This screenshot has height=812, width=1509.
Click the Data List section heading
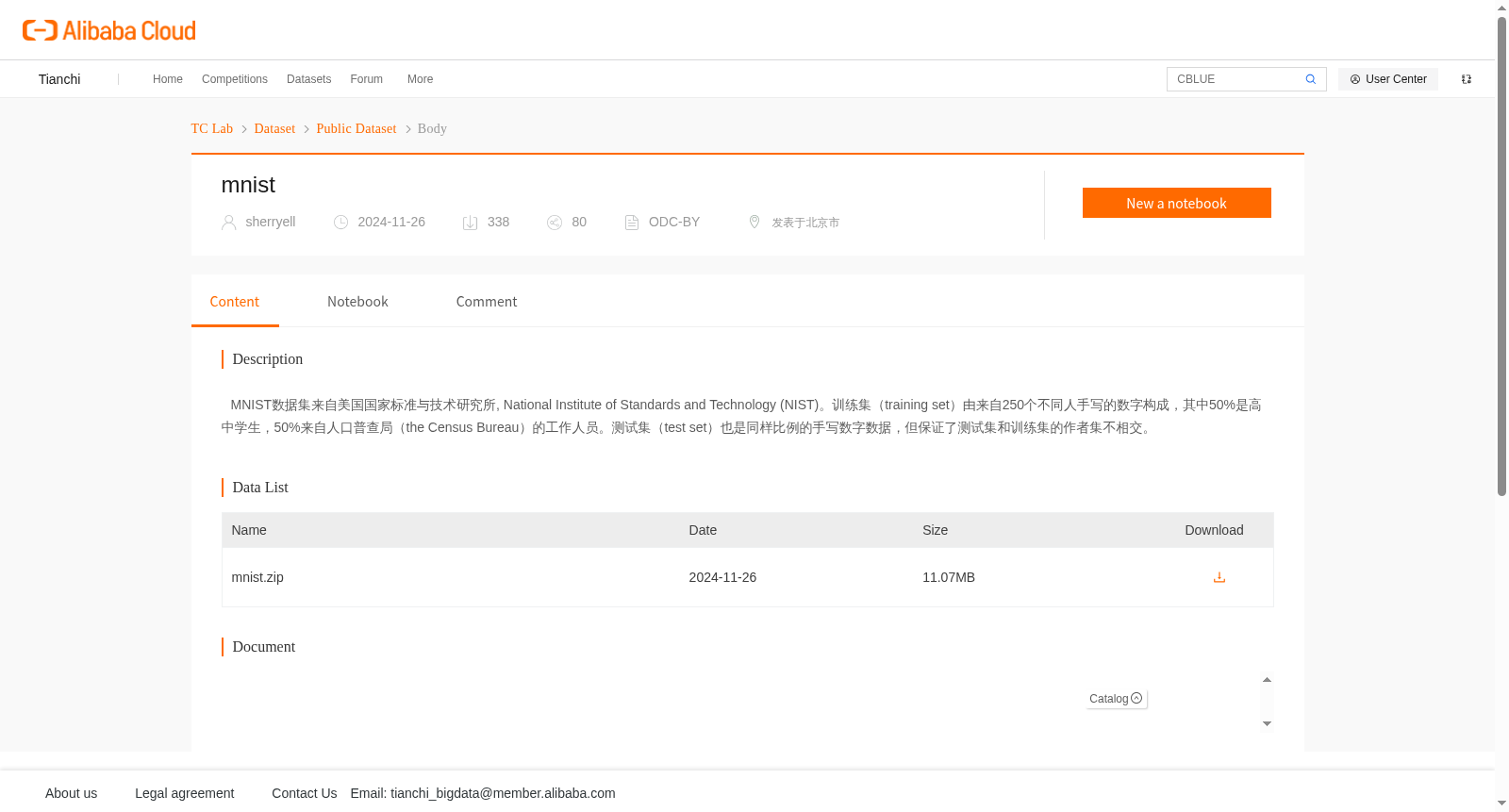coord(260,488)
